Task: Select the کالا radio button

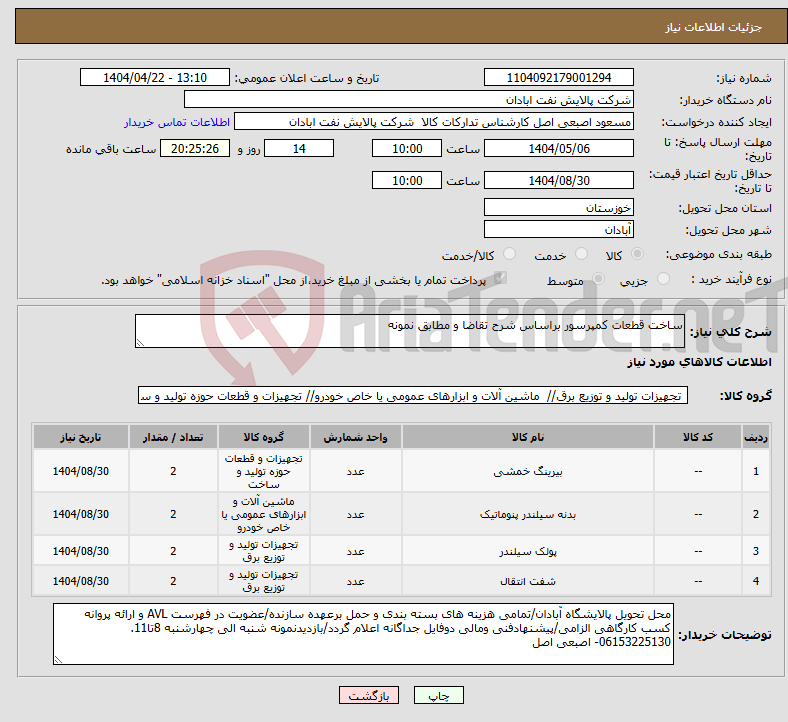Action: (x=637, y=254)
